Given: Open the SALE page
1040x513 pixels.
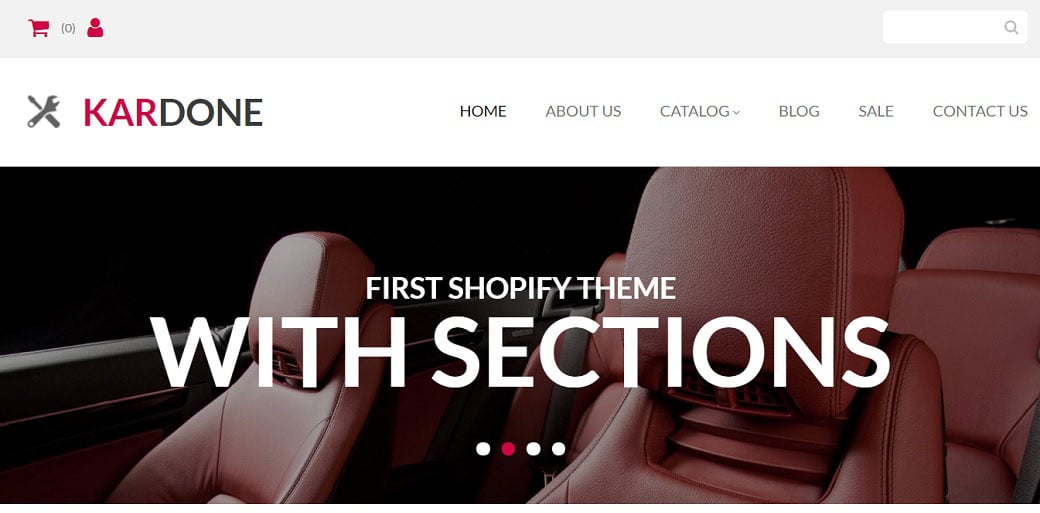Looking at the screenshot, I should pyautogui.click(x=876, y=111).
